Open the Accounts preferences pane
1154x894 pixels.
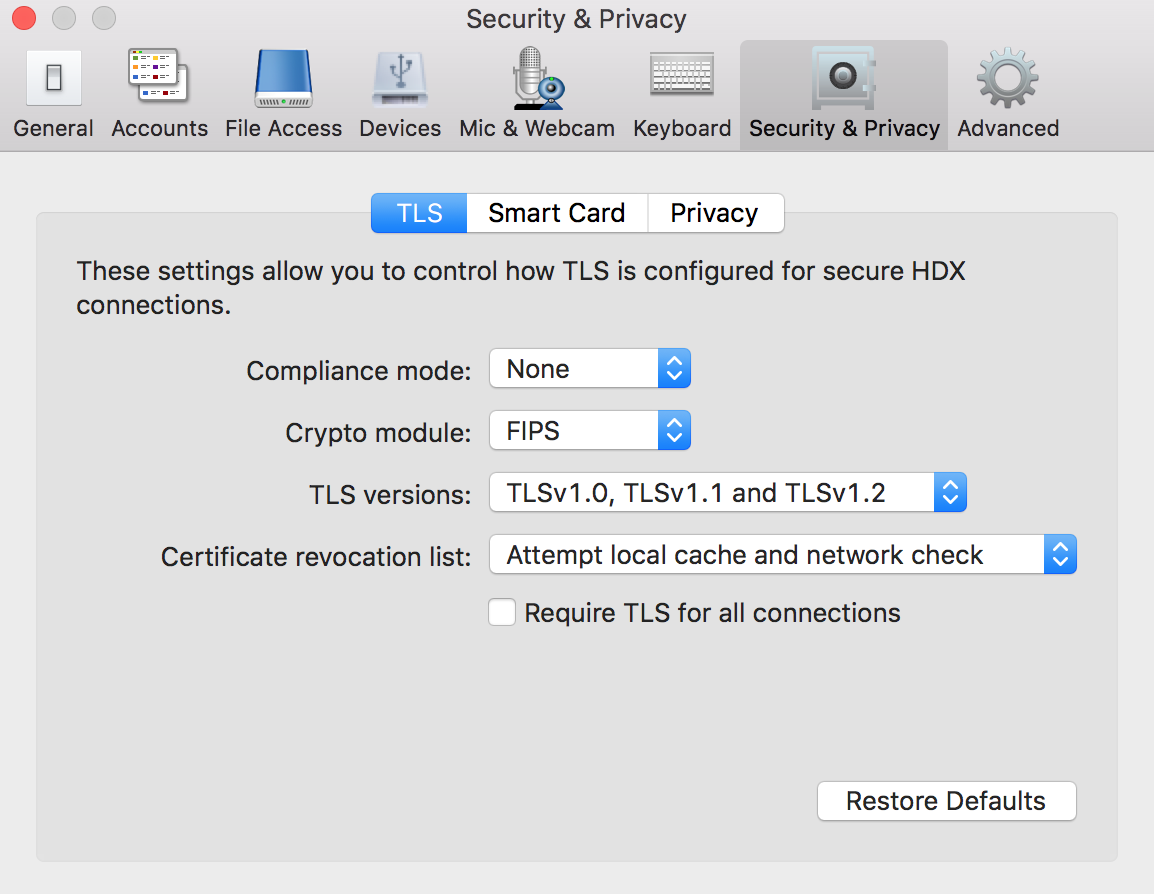[159, 96]
